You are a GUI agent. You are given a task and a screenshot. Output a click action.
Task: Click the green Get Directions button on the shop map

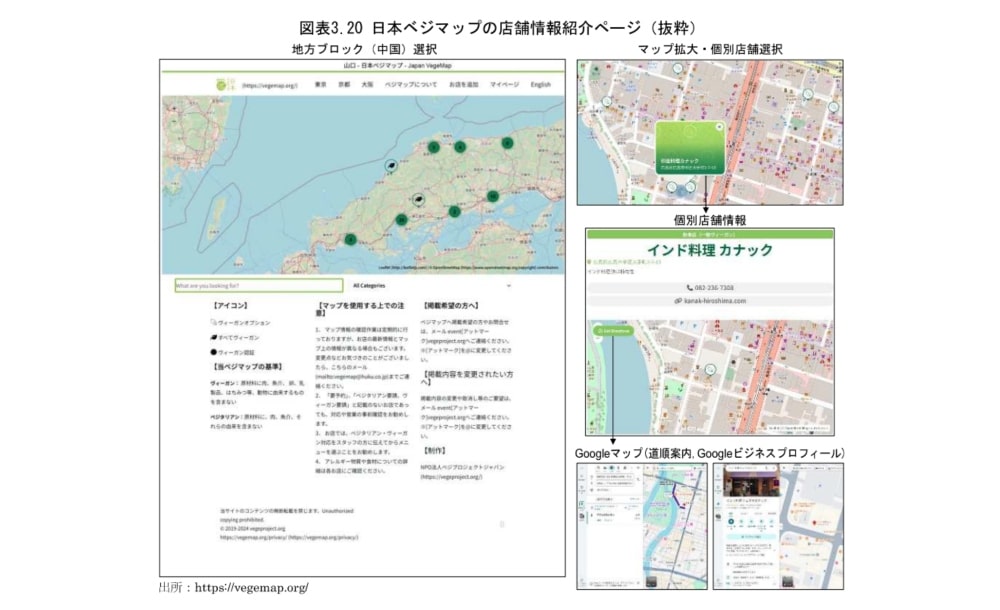tap(614, 331)
